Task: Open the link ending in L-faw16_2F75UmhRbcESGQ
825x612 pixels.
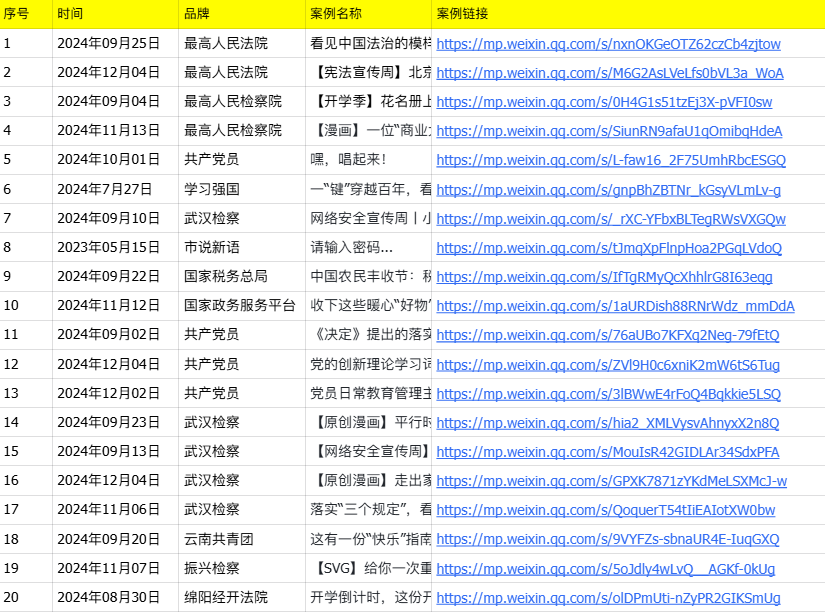Action: [611, 159]
